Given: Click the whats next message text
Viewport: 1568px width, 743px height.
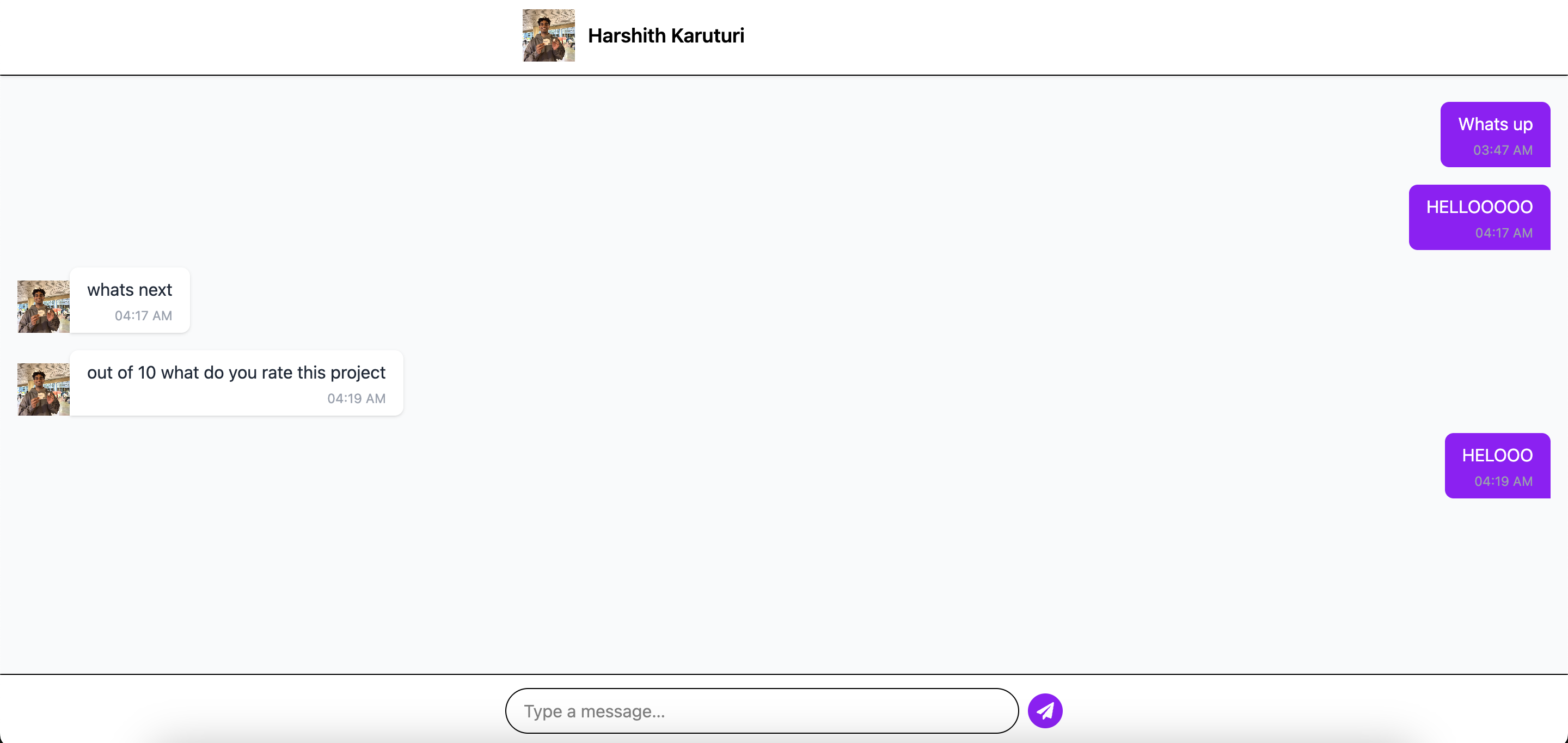Looking at the screenshot, I should click(x=129, y=290).
